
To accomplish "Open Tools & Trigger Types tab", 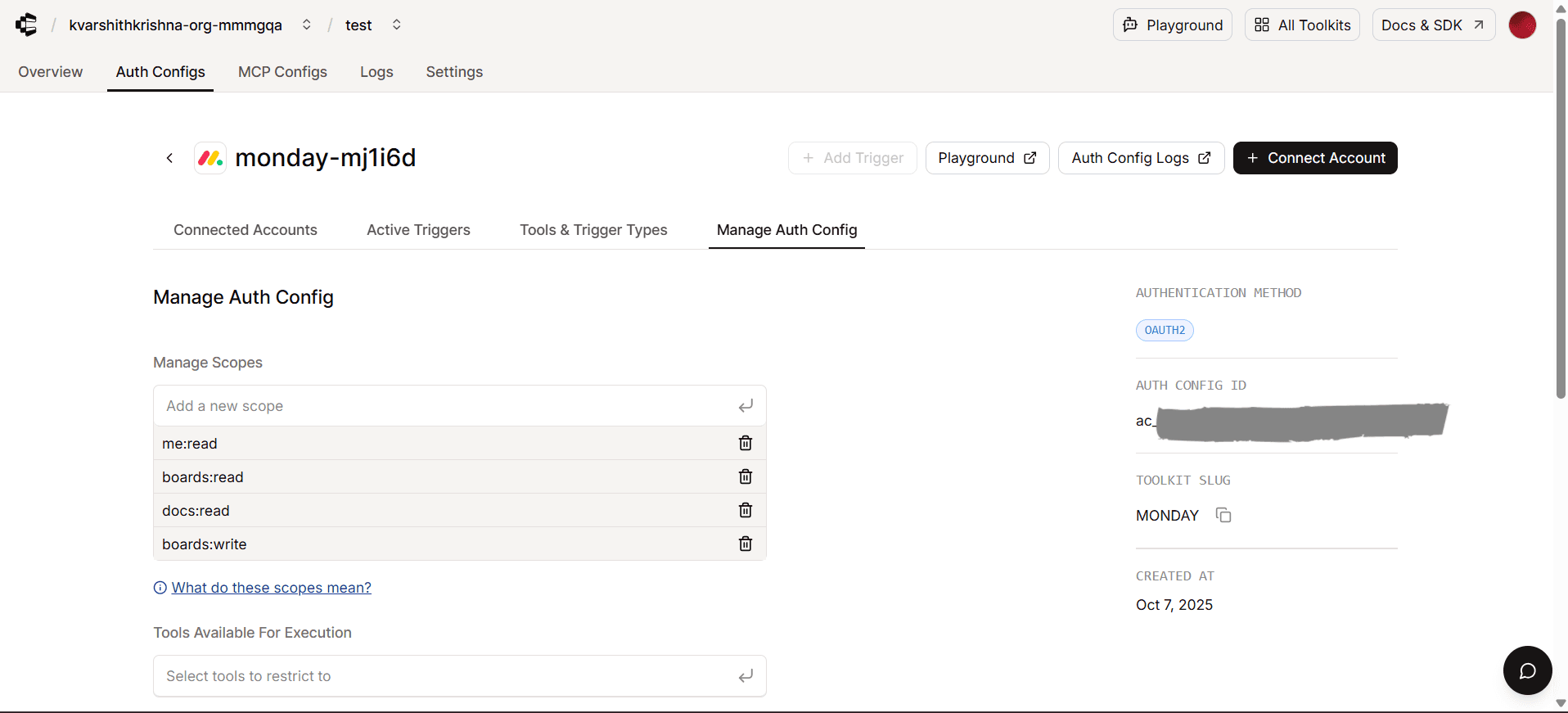I will pos(593,230).
